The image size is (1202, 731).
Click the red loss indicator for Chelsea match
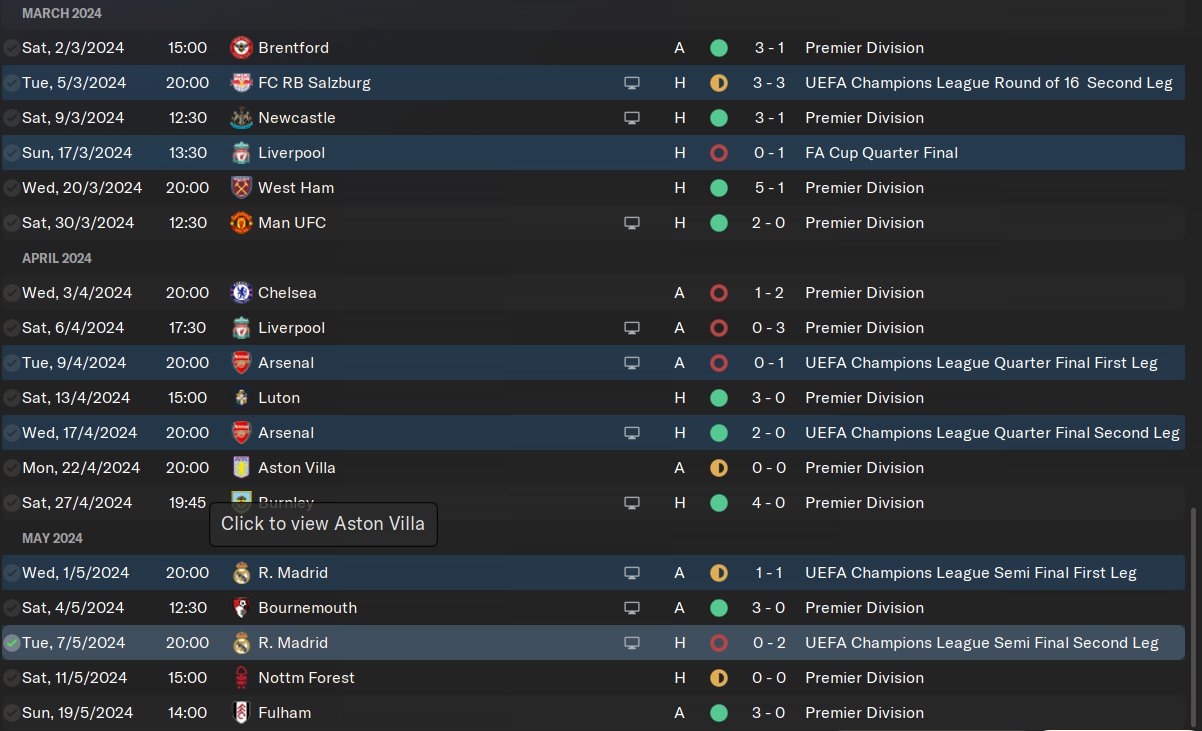tap(718, 293)
